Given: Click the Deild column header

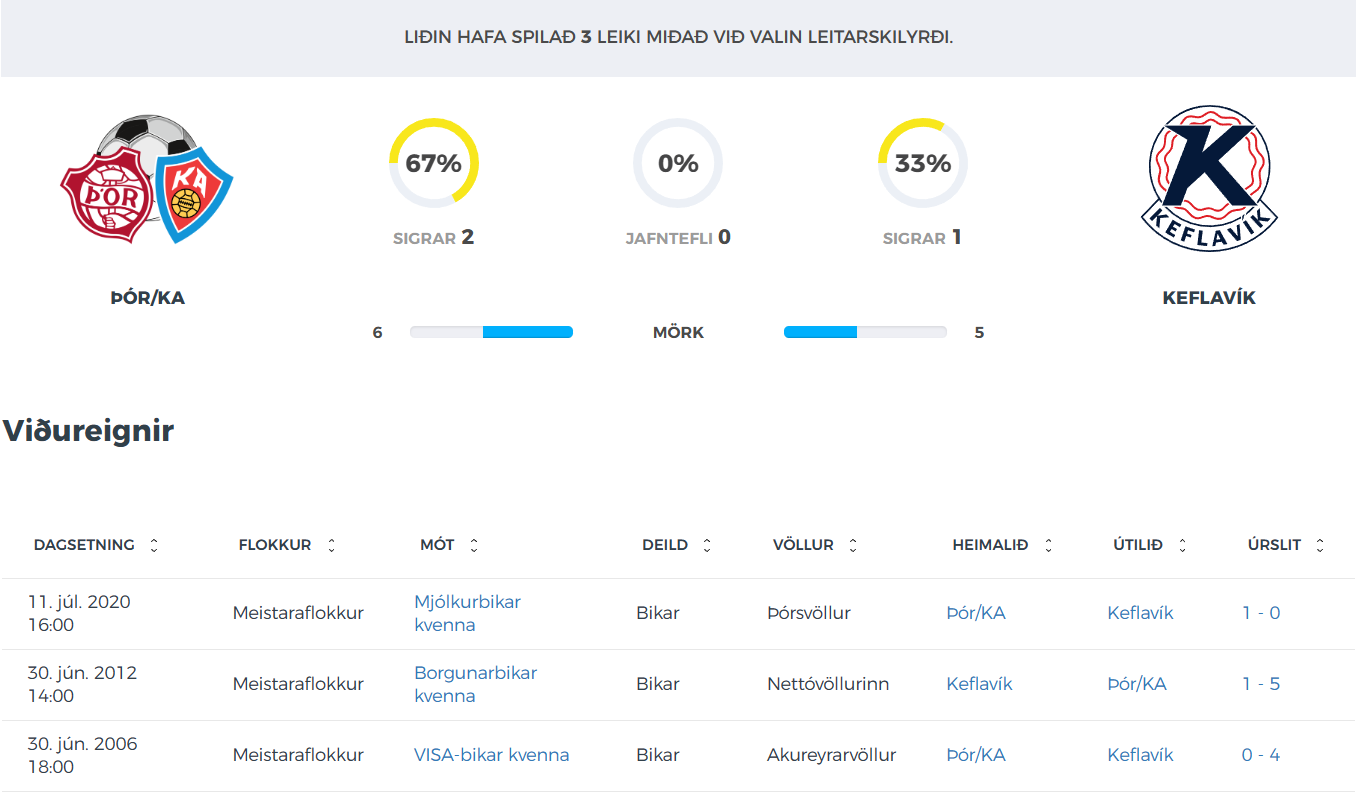Looking at the screenshot, I should (x=665, y=545).
